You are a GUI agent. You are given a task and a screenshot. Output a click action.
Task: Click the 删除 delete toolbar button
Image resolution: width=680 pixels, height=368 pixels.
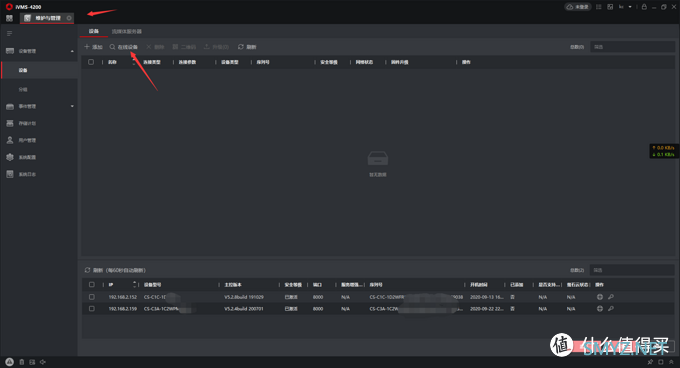[155, 47]
